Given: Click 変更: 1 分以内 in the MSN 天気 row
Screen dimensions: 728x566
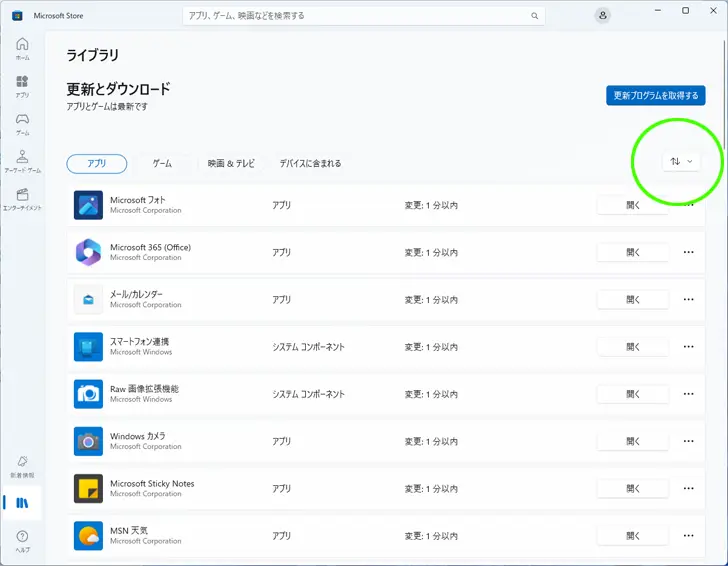Looking at the screenshot, I should [x=431, y=536].
